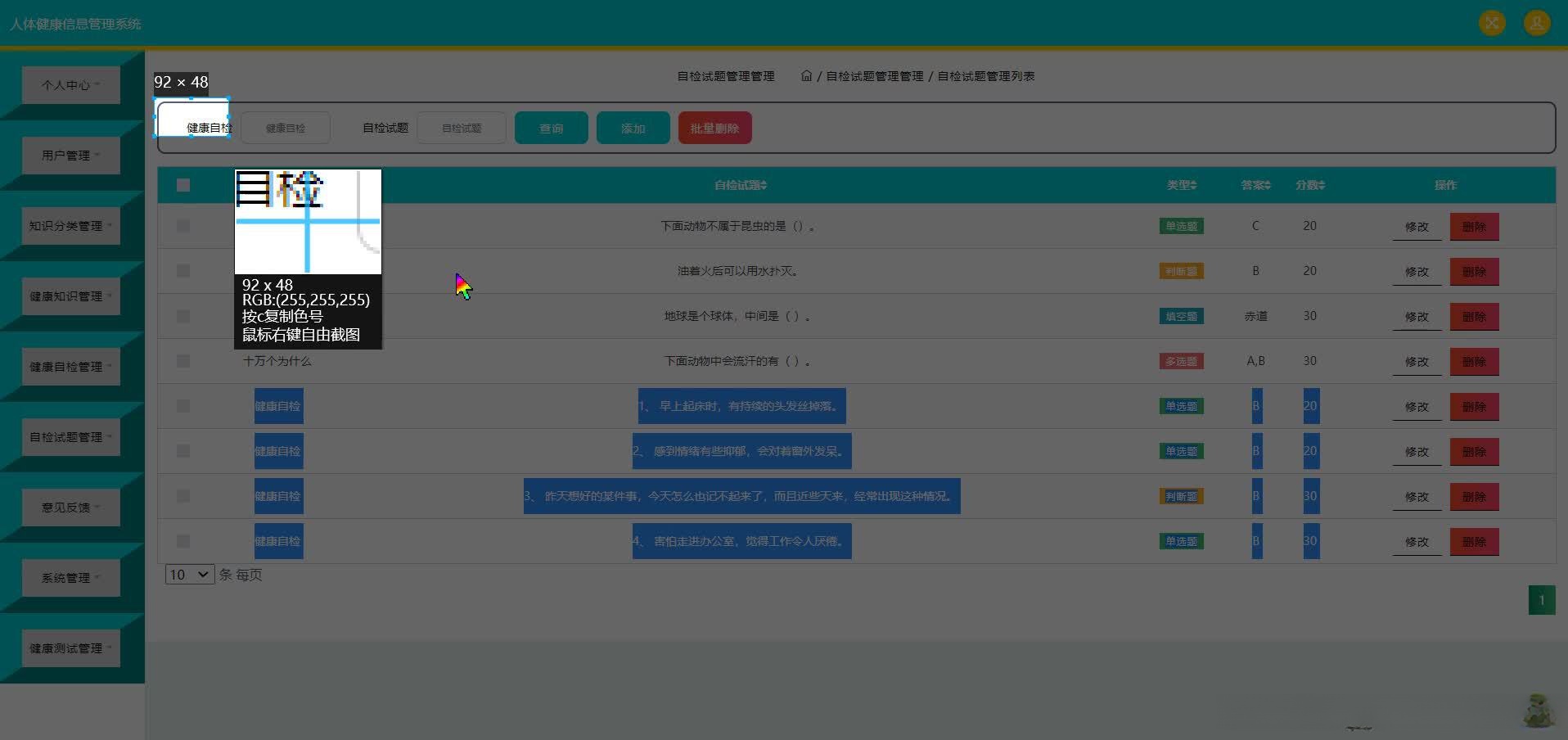Click the answer cell A,B
This screenshot has height=740, width=1568.
(1255, 361)
